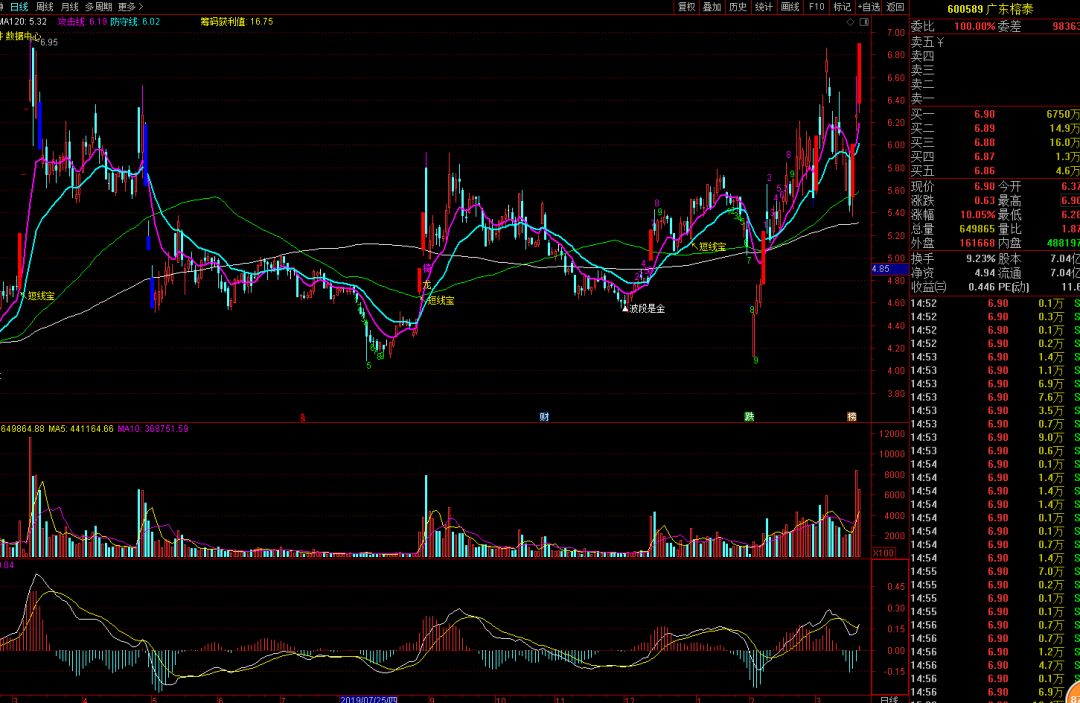The width and height of the screenshot is (1080, 703).
Task: Select the 月线 monthly period
Action: click(x=70, y=6)
